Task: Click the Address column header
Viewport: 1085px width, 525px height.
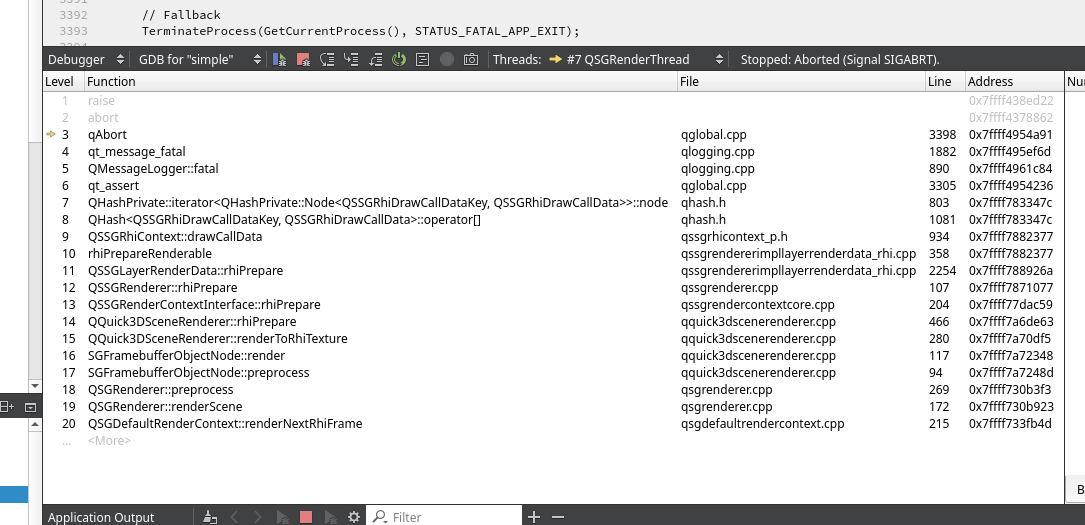Action: (990, 81)
